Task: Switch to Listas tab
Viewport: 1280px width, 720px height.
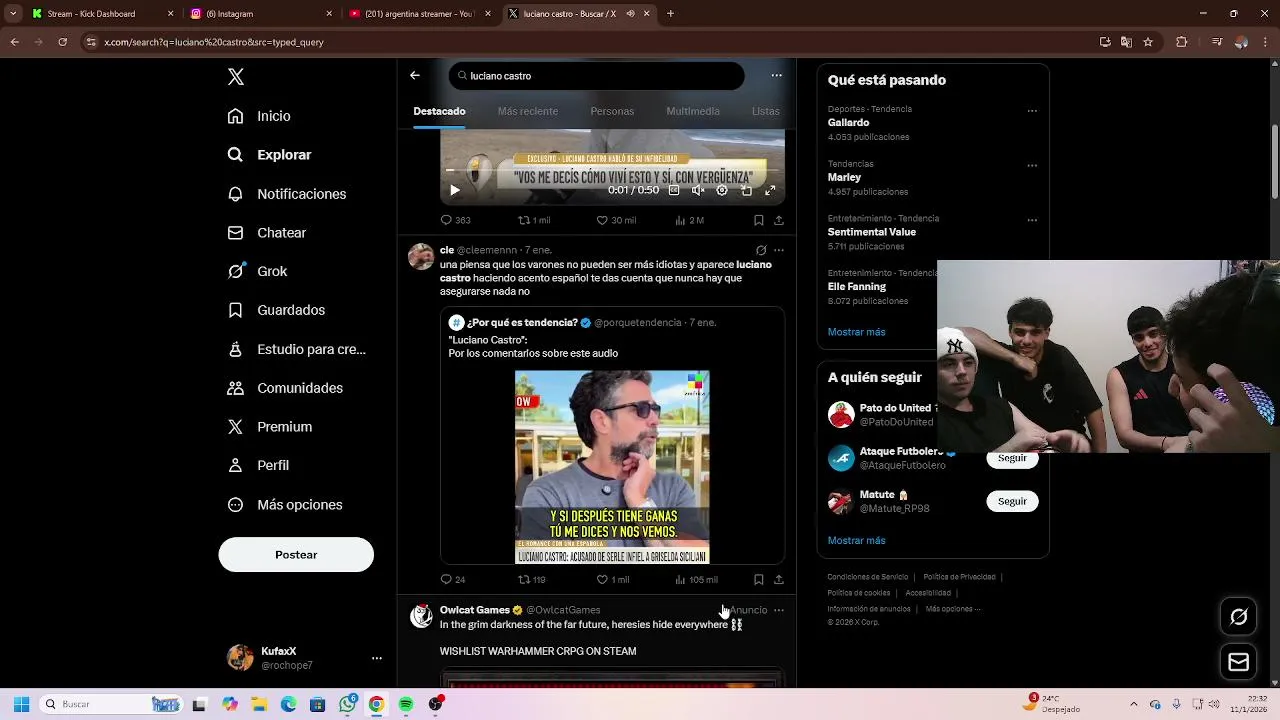Action: click(766, 111)
